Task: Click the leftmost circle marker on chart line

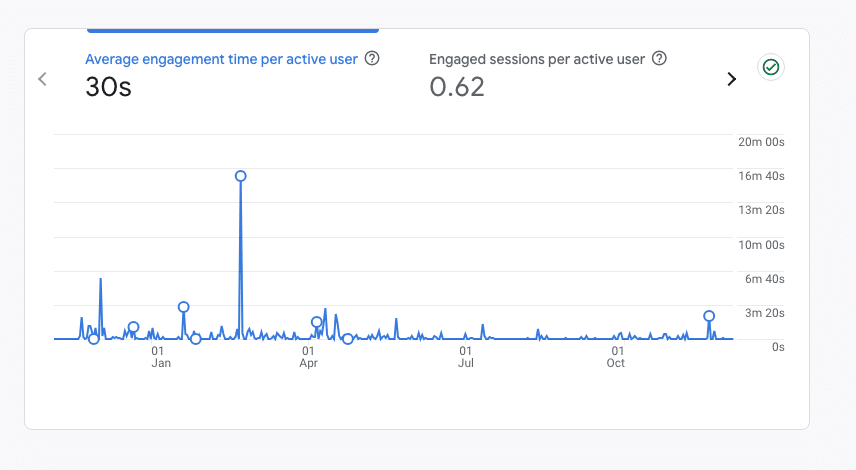Action: [94, 339]
